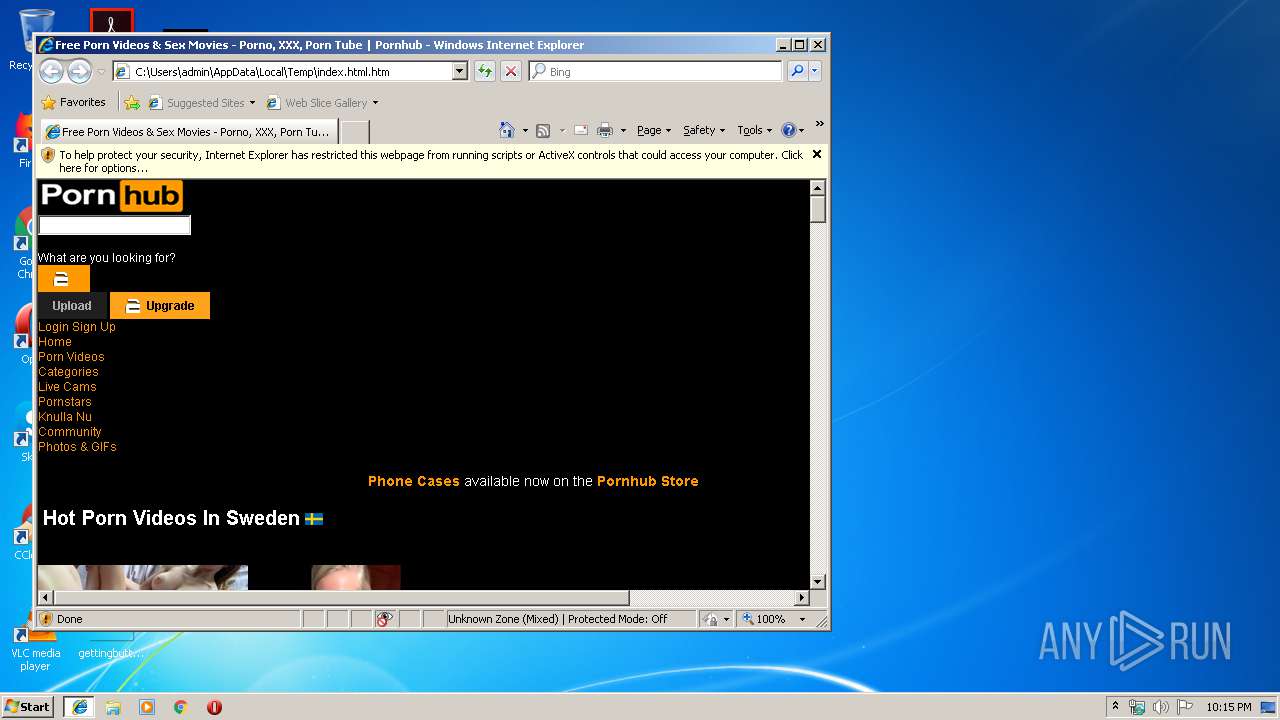Click the Categories link
Image resolution: width=1280 pixels, height=720 pixels.
pos(68,371)
